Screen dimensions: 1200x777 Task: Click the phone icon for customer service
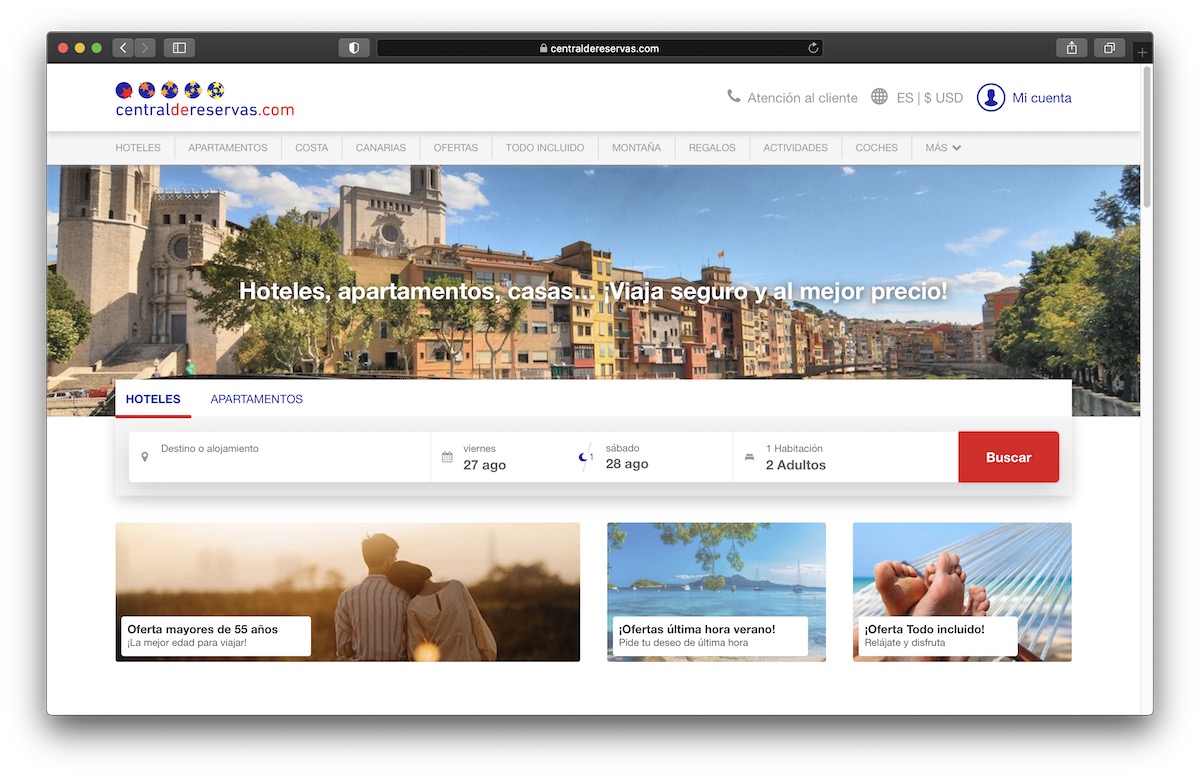[x=734, y=97]
